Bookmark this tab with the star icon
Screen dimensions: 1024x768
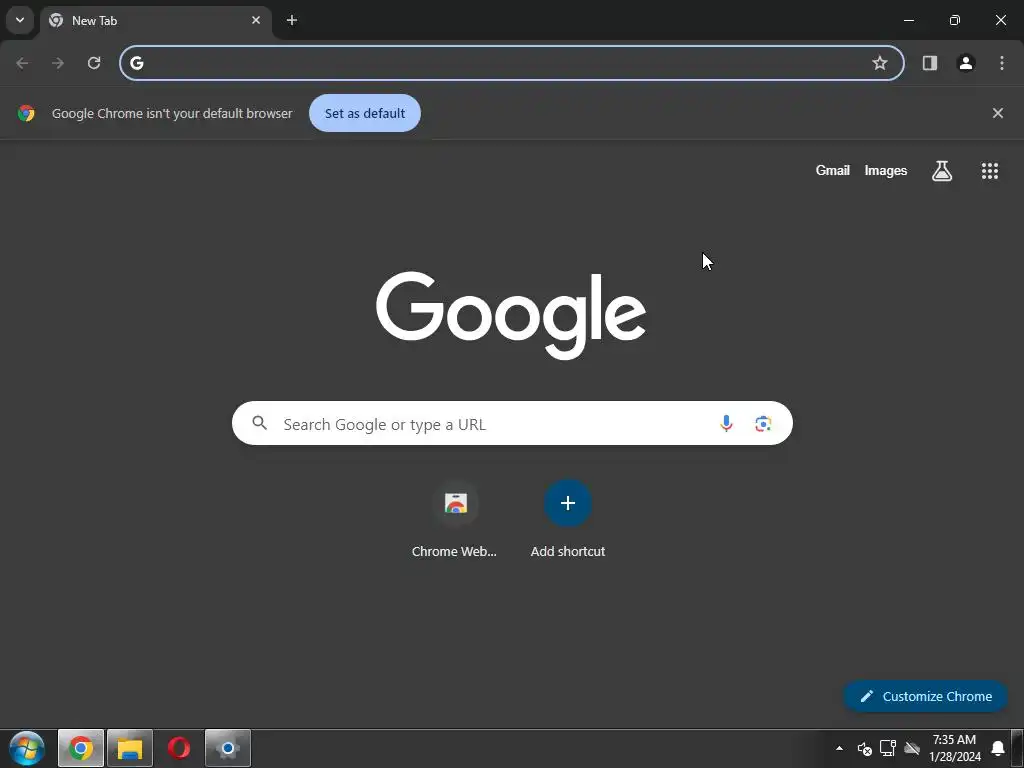880,63
